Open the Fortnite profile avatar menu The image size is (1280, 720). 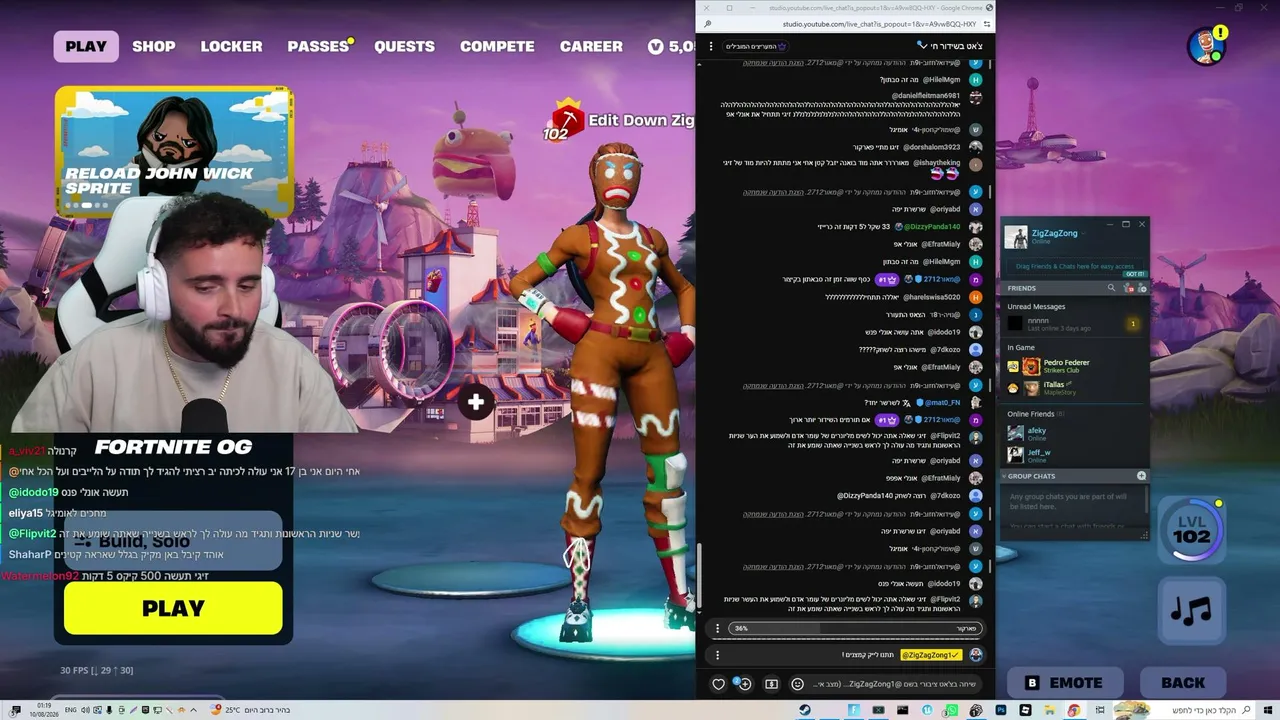coord(1207,46)
